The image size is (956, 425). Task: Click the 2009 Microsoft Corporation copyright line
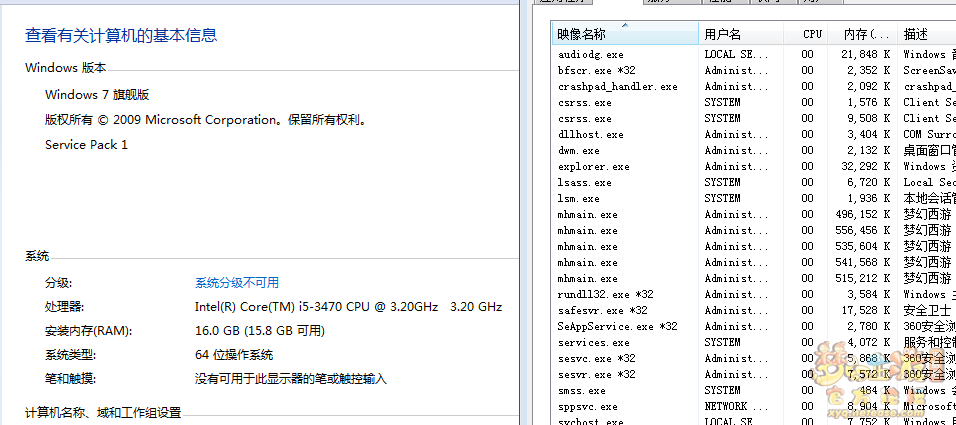(x=207, y=120)
